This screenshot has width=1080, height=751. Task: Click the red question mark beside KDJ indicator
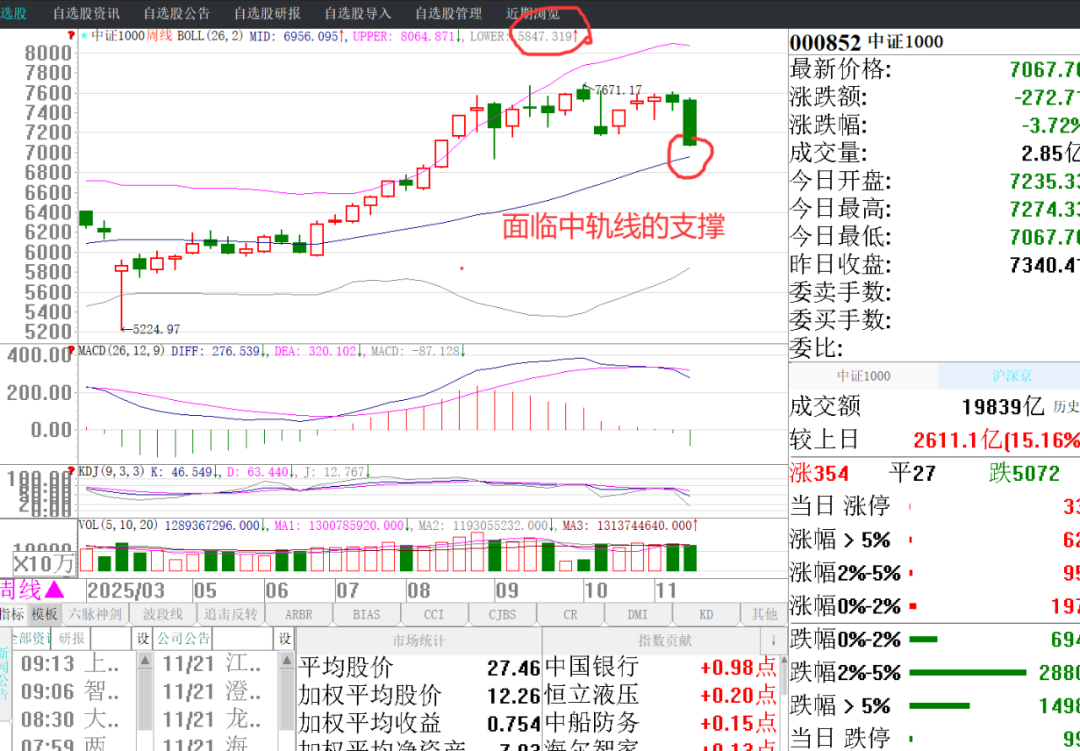(x=71, y=471)
